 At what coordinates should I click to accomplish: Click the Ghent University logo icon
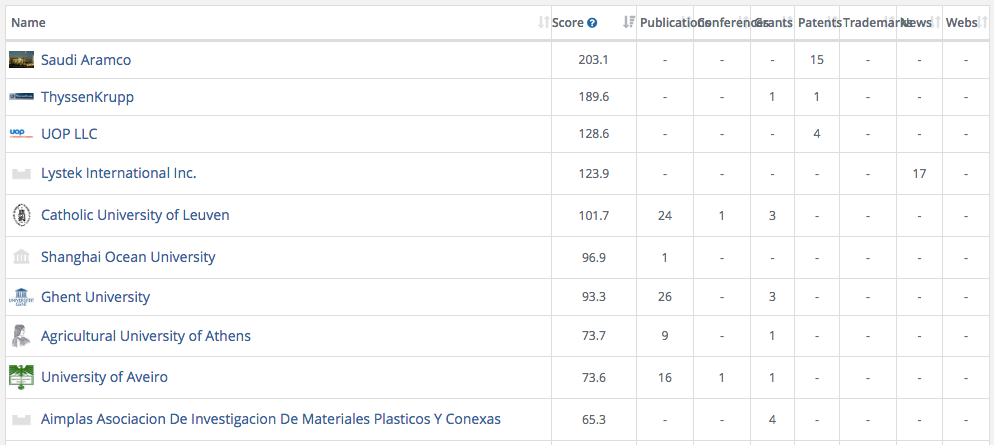point(22,297)
